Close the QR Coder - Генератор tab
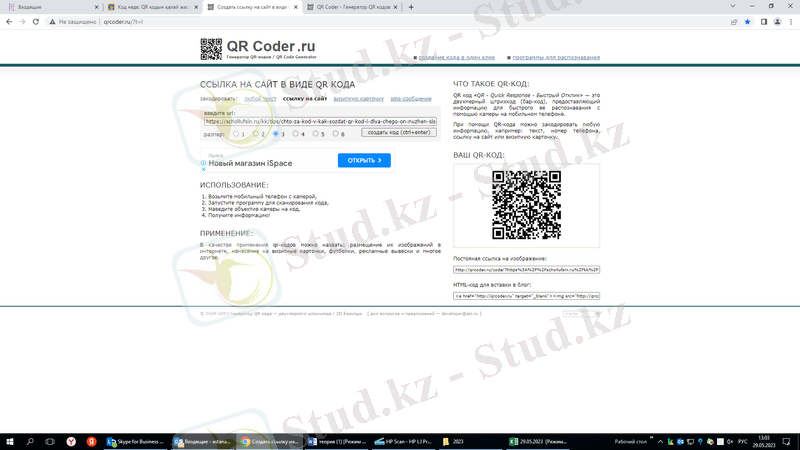This screenshot has width=800, height=450. [395, 7]
